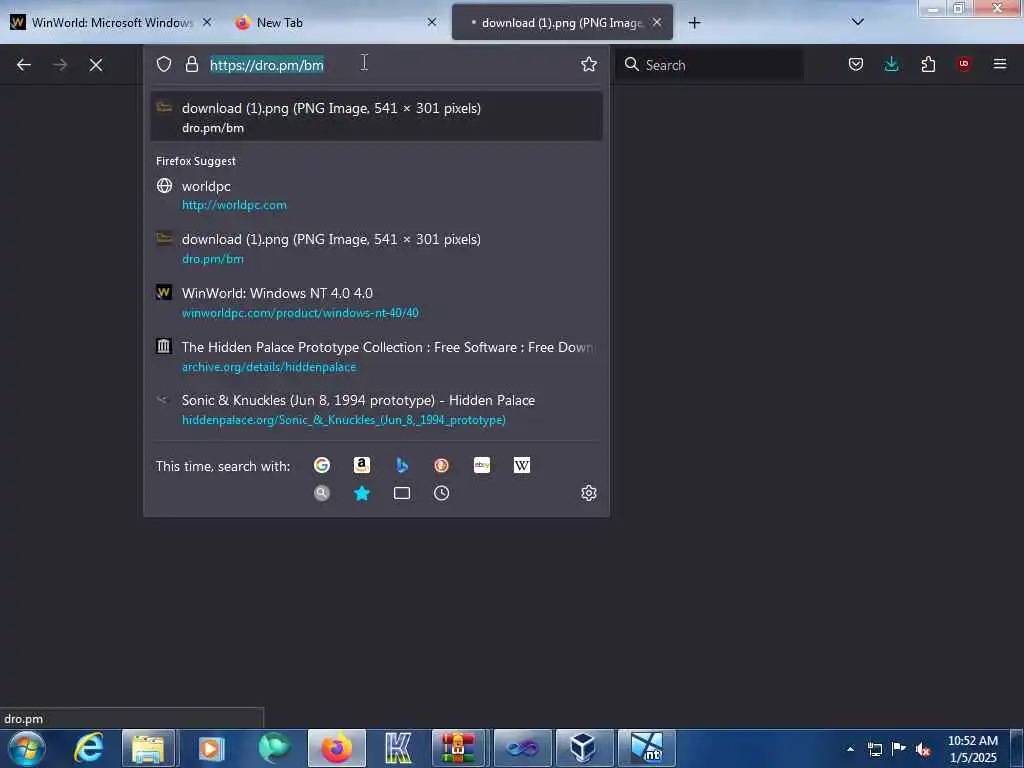Switch to Firefox taskbar button
Screen dimensions: 1024x768
pyautogui.click(x=337, y=748)
